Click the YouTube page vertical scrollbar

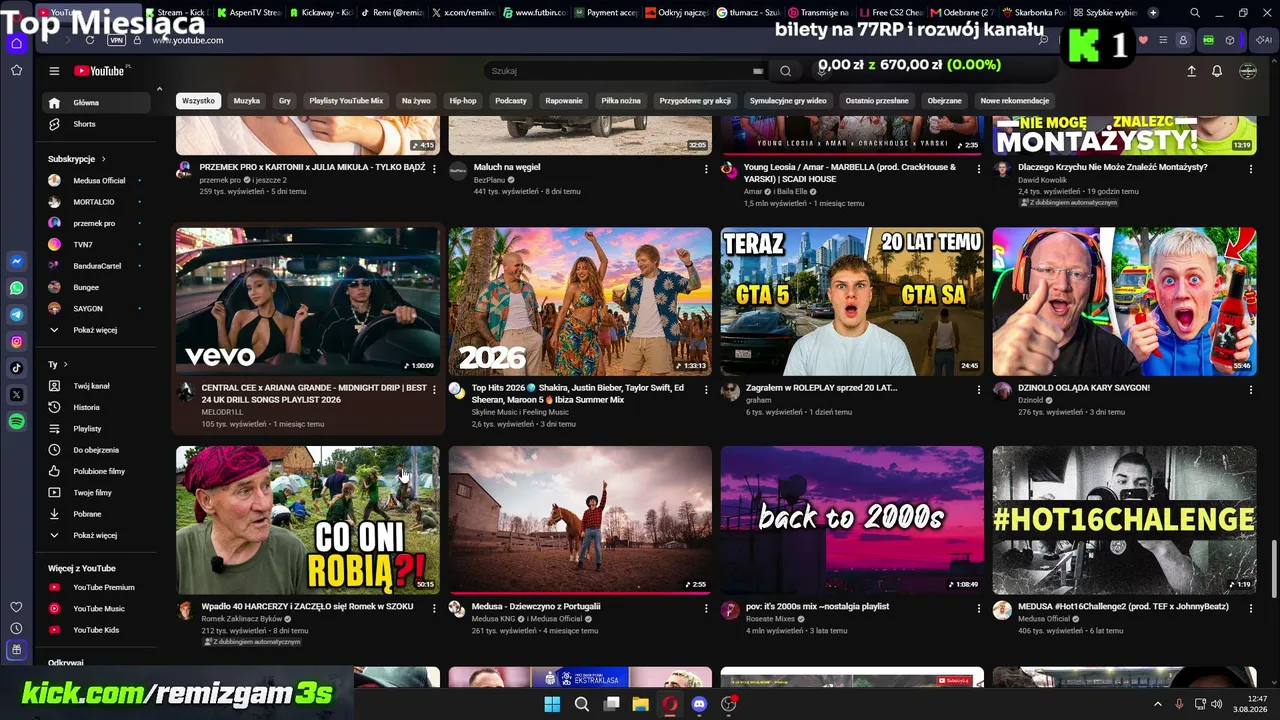click(1274, 567)
